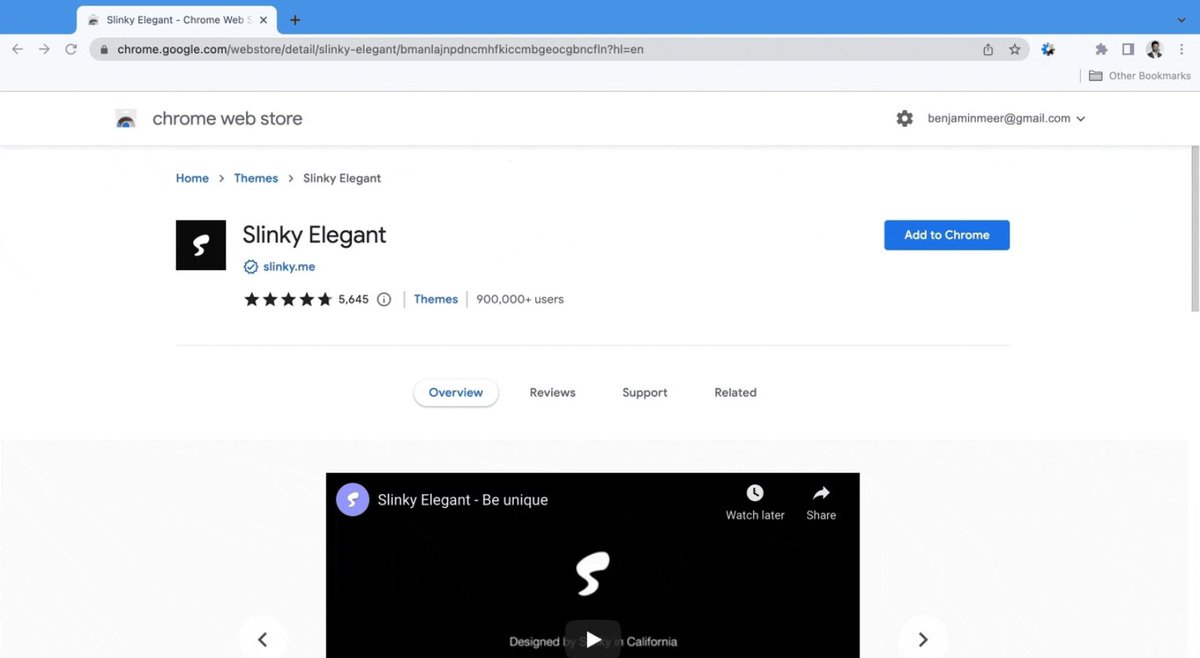The height and width of the screenshot is (658, 1200).
Task: Open the Extensions puzzle piece menu
Action: (x=1101, y=49)
